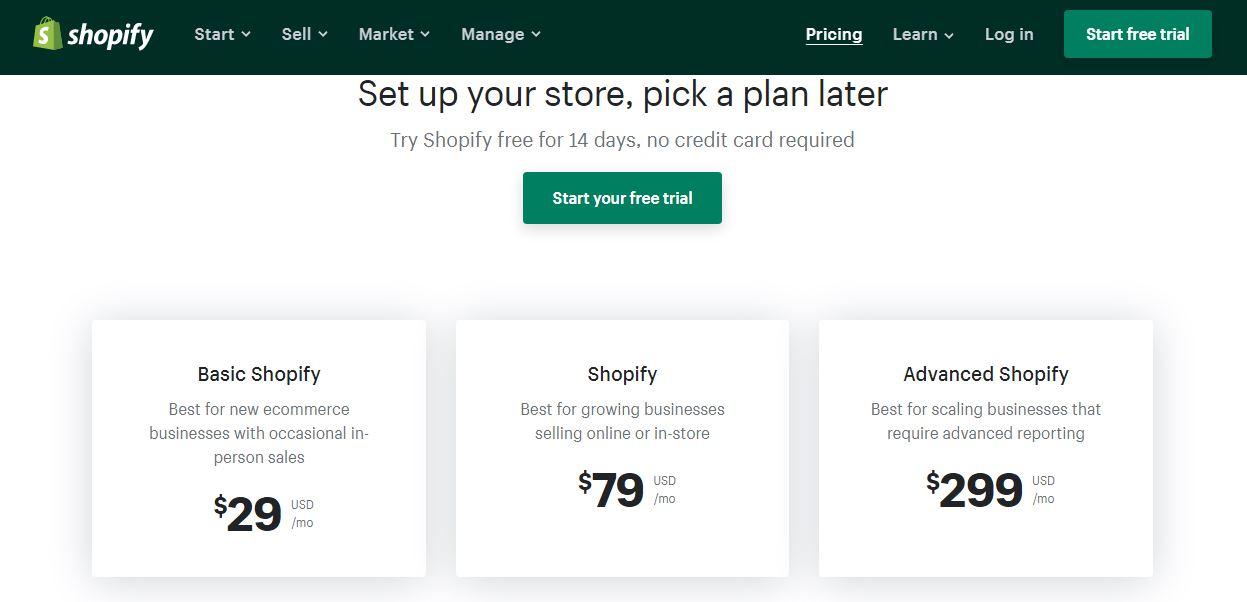Select the Advanced Shopify plan card

click(x=986, y=448)
